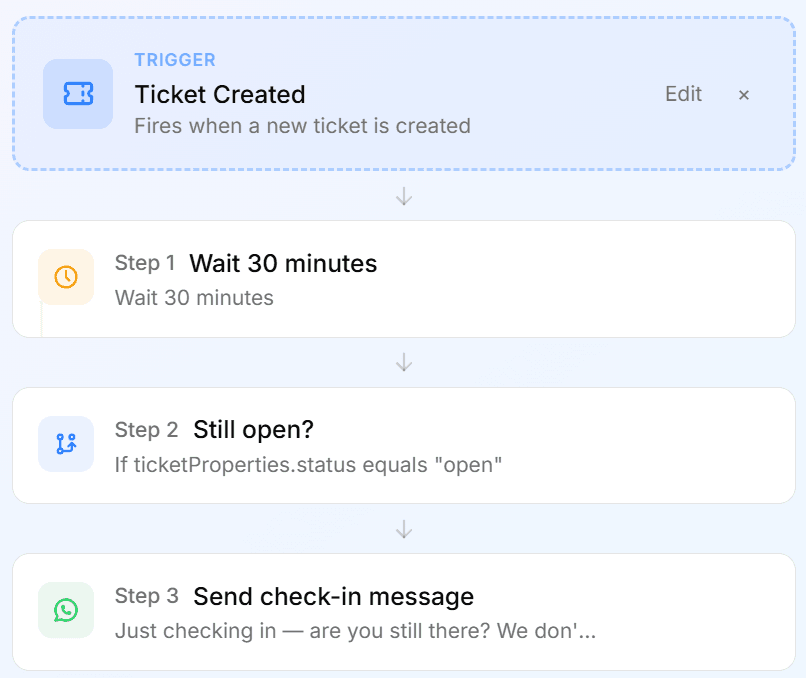The width and height of the screenshot is (806, 678).
Task: Click the Step 3 label
Action: (146, 596)
